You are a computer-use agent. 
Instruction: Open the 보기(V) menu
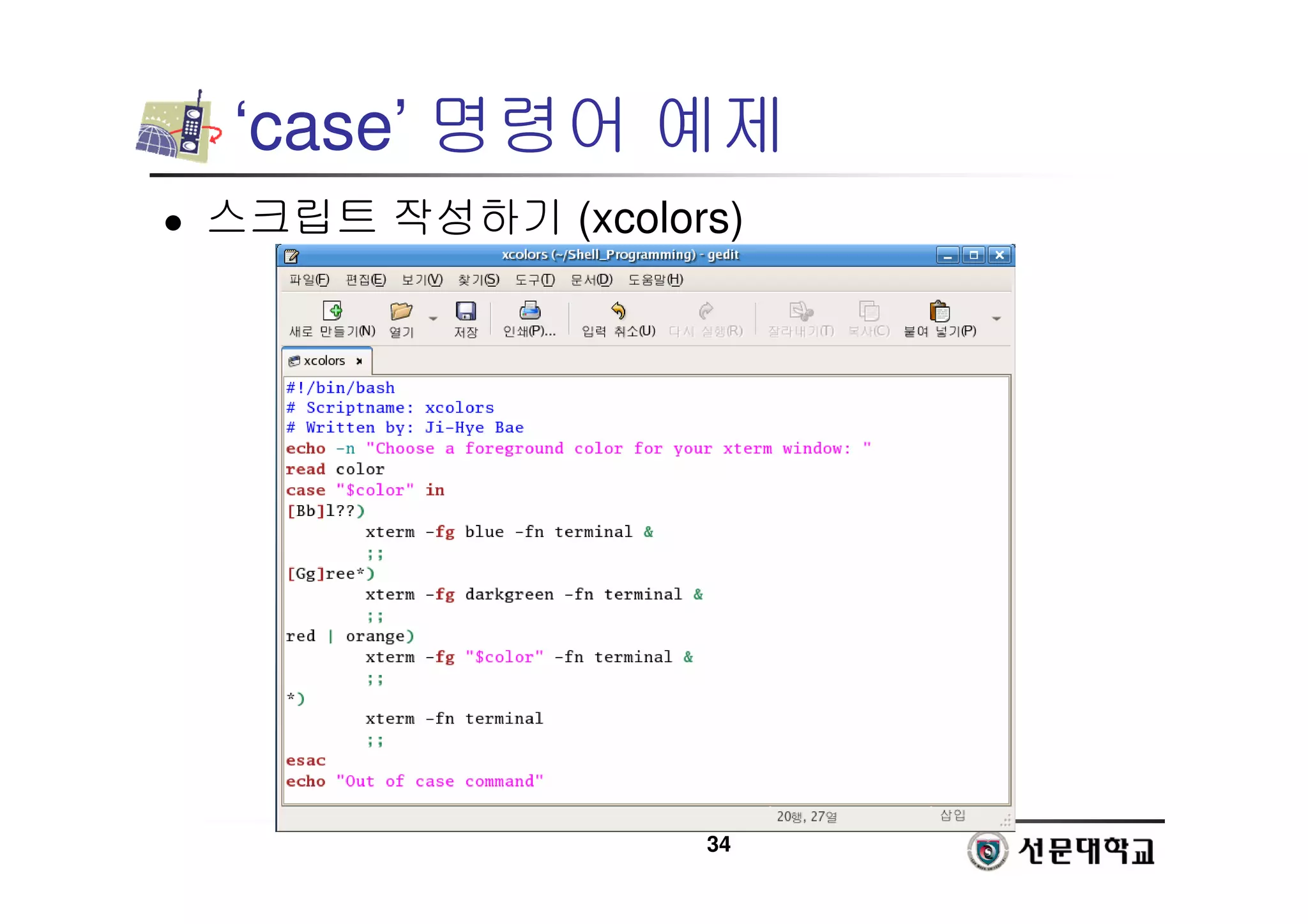coord(422,280)
